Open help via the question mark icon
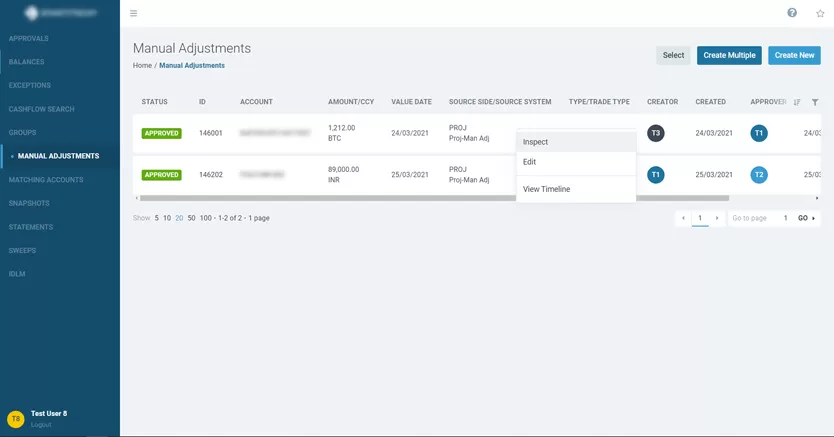The image size is (834, 437). coord(792,13)
